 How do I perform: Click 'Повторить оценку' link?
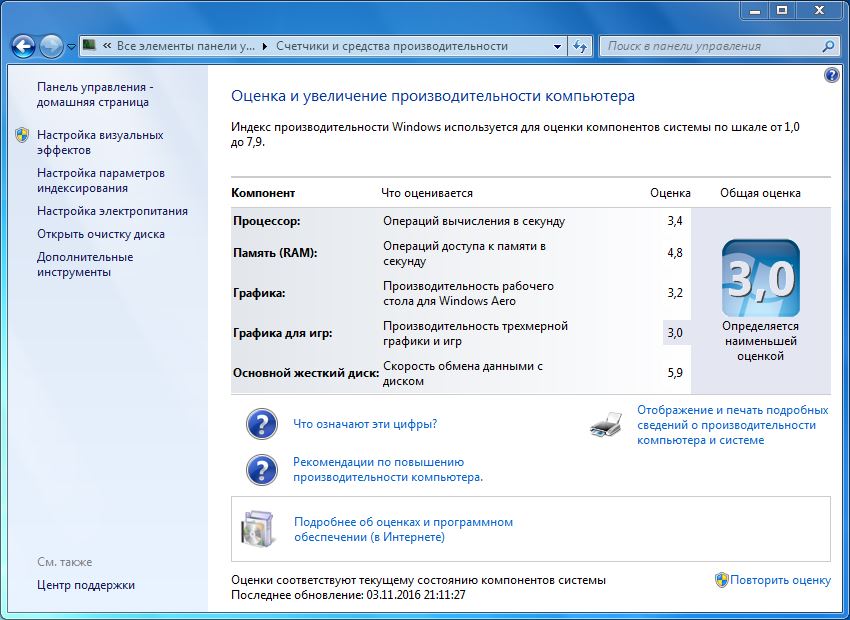pyautogui.click(x=780, y=580)
